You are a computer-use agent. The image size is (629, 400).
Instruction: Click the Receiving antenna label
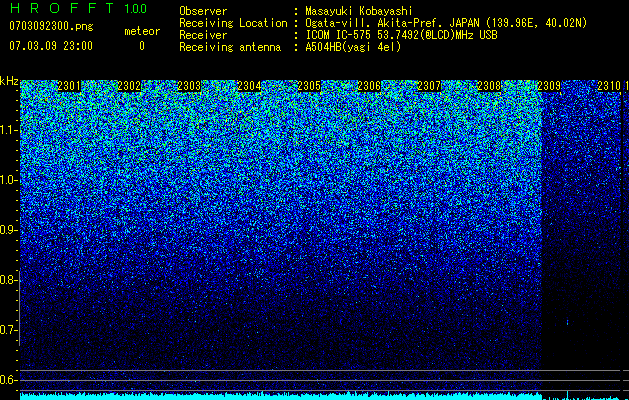click(230, 47)
